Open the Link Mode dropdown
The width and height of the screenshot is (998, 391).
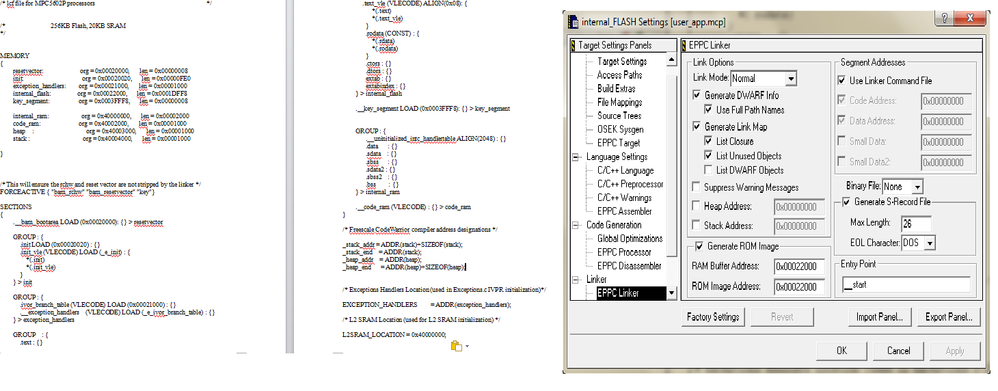791,79
